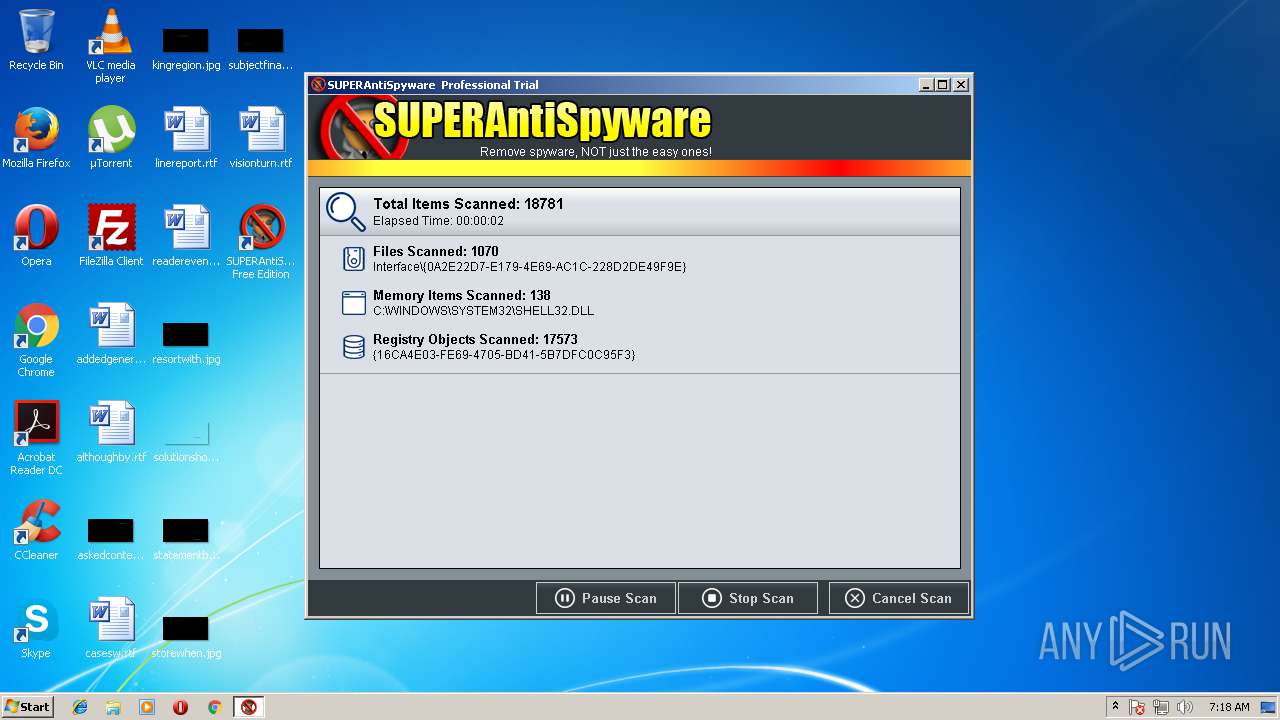Select the kingregion.jpg desktop file
Image resolution: width=1280 pixels, height=720 pixels.
186,48
